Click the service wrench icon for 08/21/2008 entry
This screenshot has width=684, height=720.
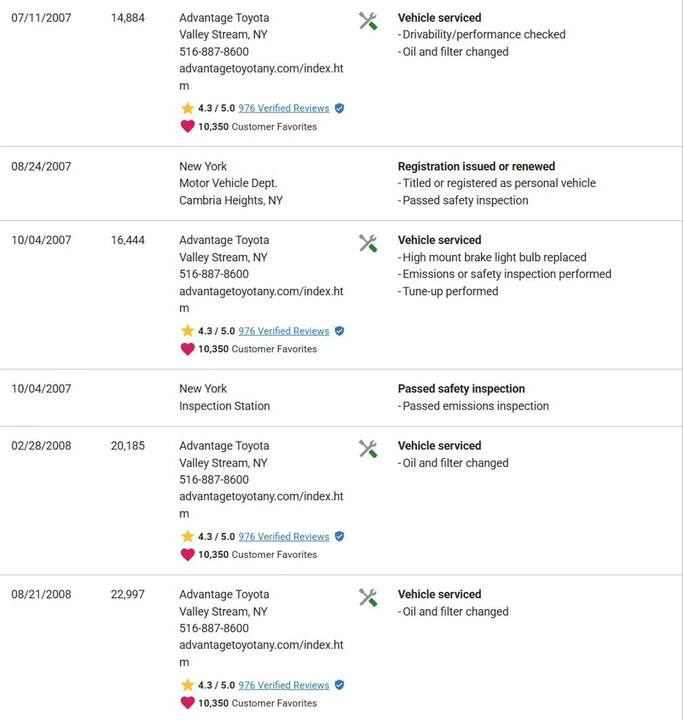tap(368, 598)
